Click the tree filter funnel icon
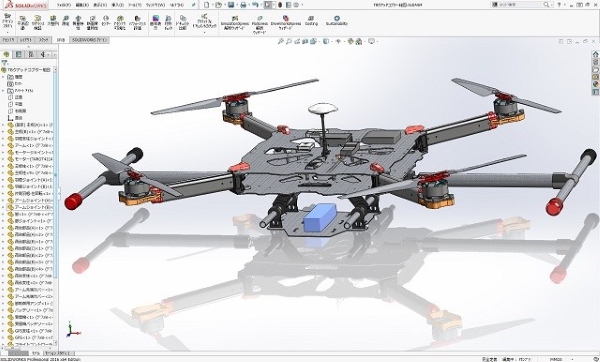Viewport: 600px width, 362px height. tap(5, 63)
